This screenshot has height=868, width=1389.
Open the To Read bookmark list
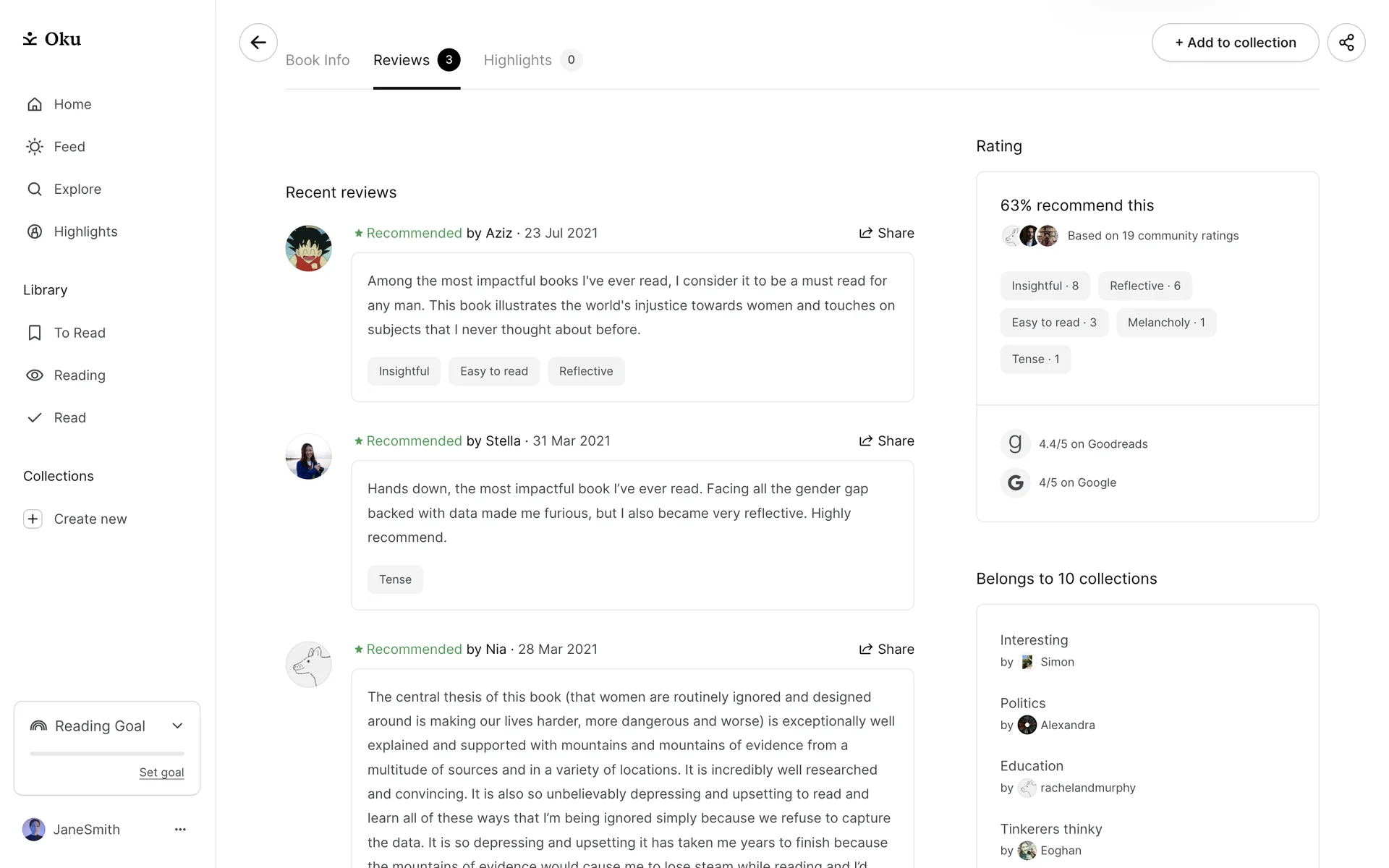(80, 333)
